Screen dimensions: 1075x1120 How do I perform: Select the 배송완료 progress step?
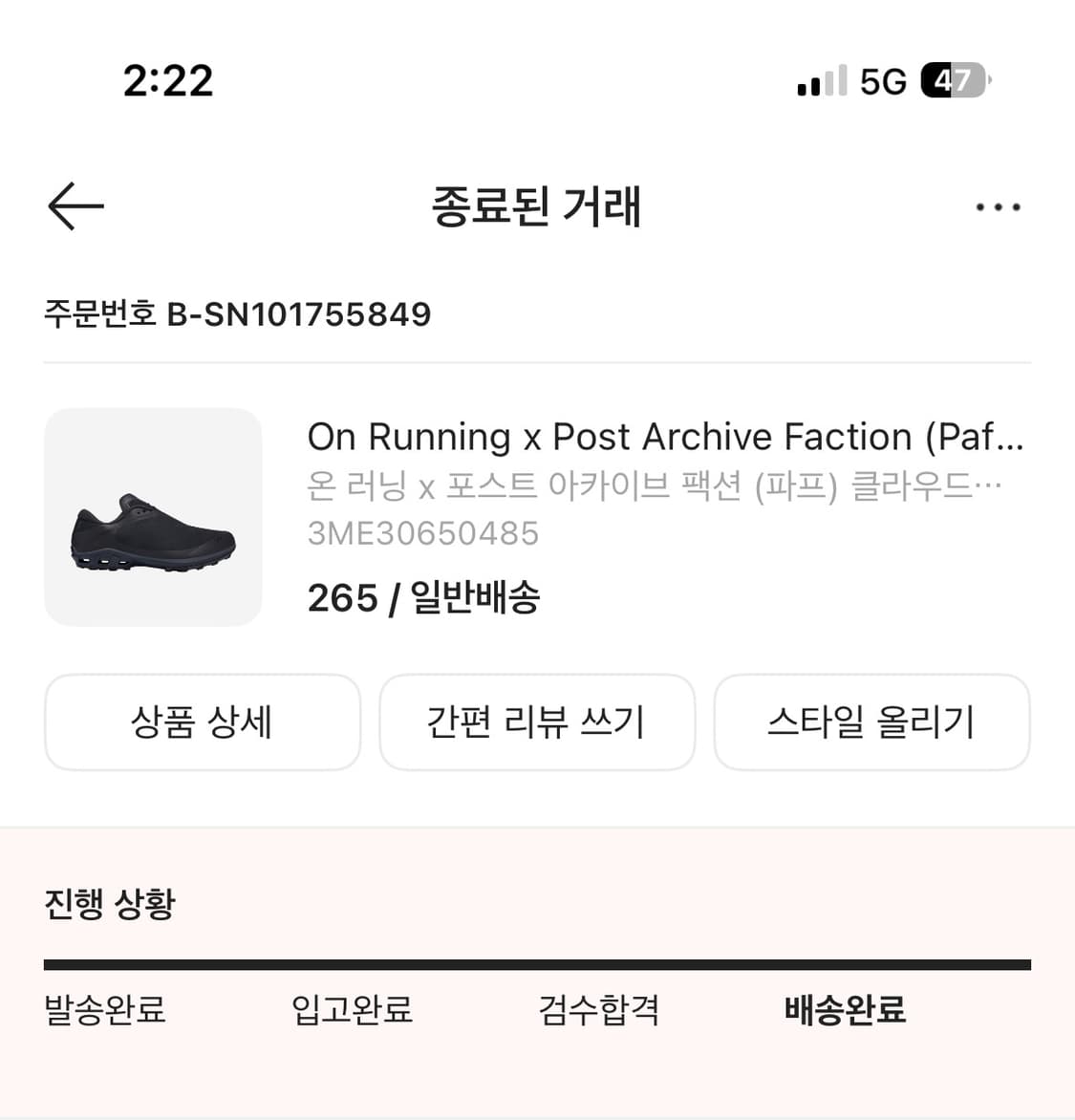click(845, 1009)
